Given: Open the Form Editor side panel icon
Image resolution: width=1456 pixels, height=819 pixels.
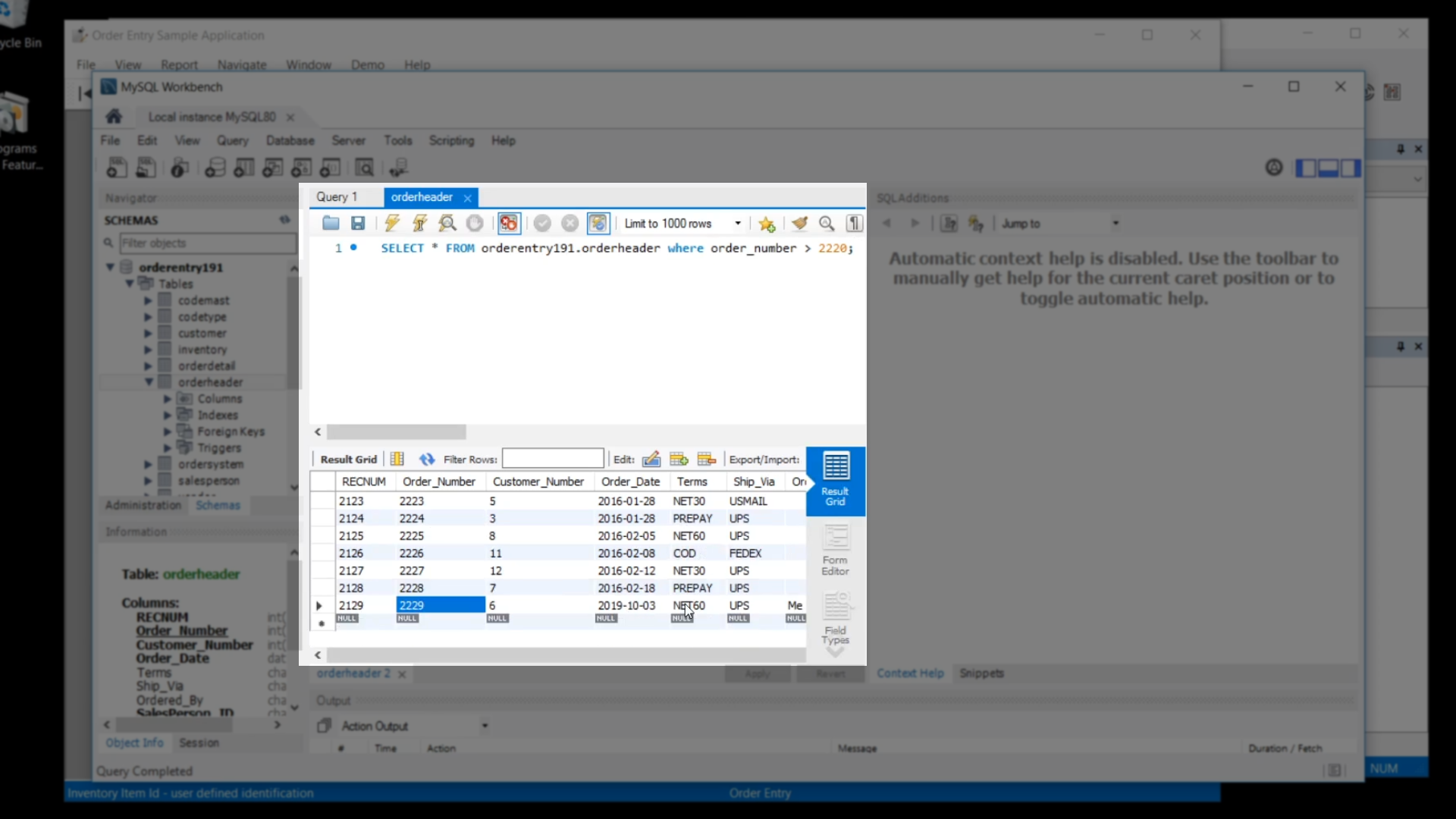Looking at the screenshot, I should (x=835, y=551).
